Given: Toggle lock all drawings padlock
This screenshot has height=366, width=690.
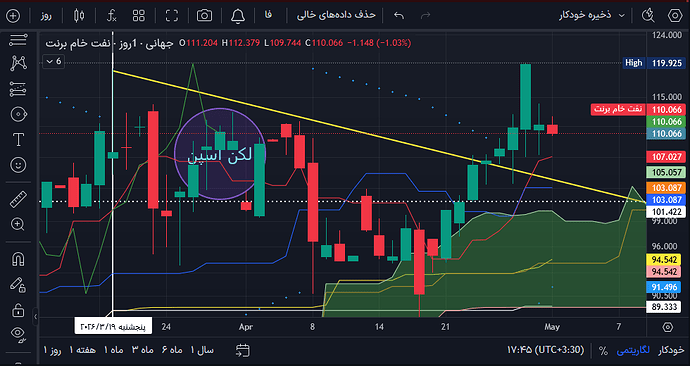Looking at the screenshot, I should tap(18, 310).
